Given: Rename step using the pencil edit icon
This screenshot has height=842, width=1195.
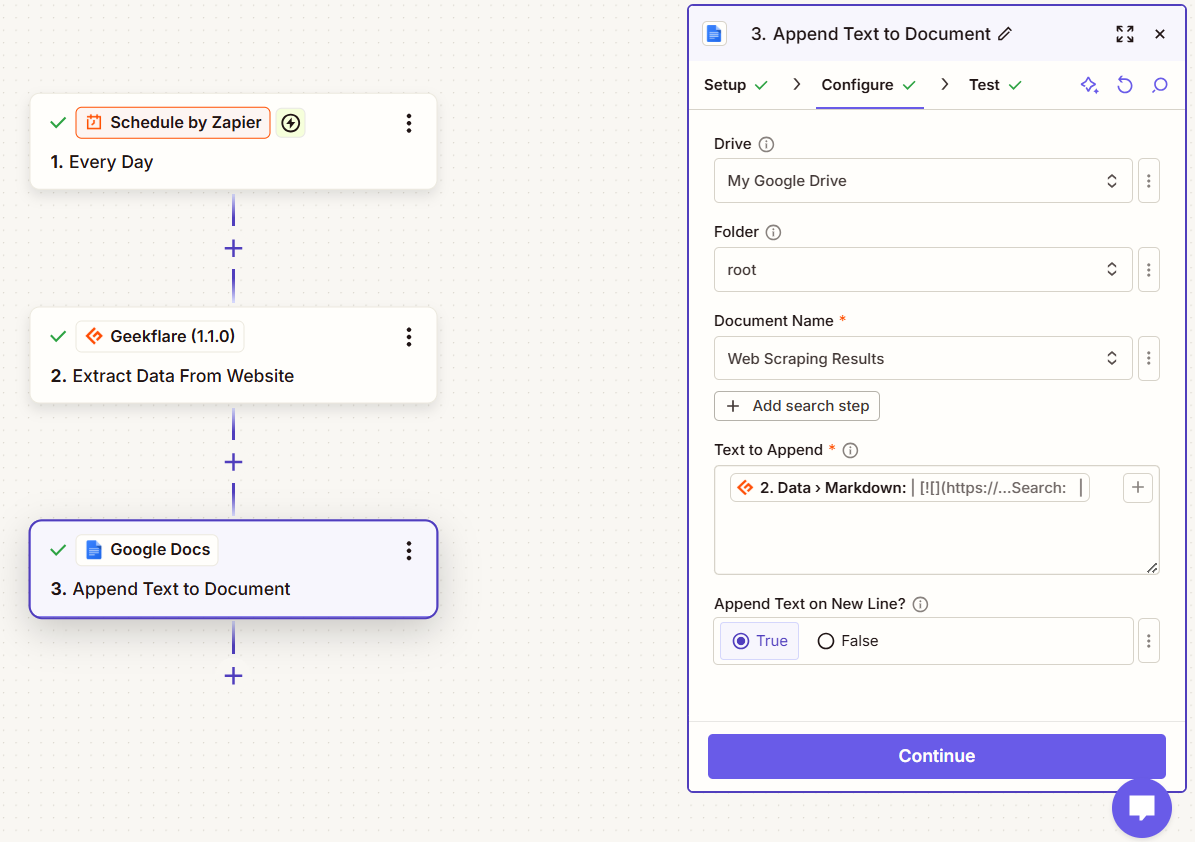Looking at the screenshot, I should [x=1005, y=34].
